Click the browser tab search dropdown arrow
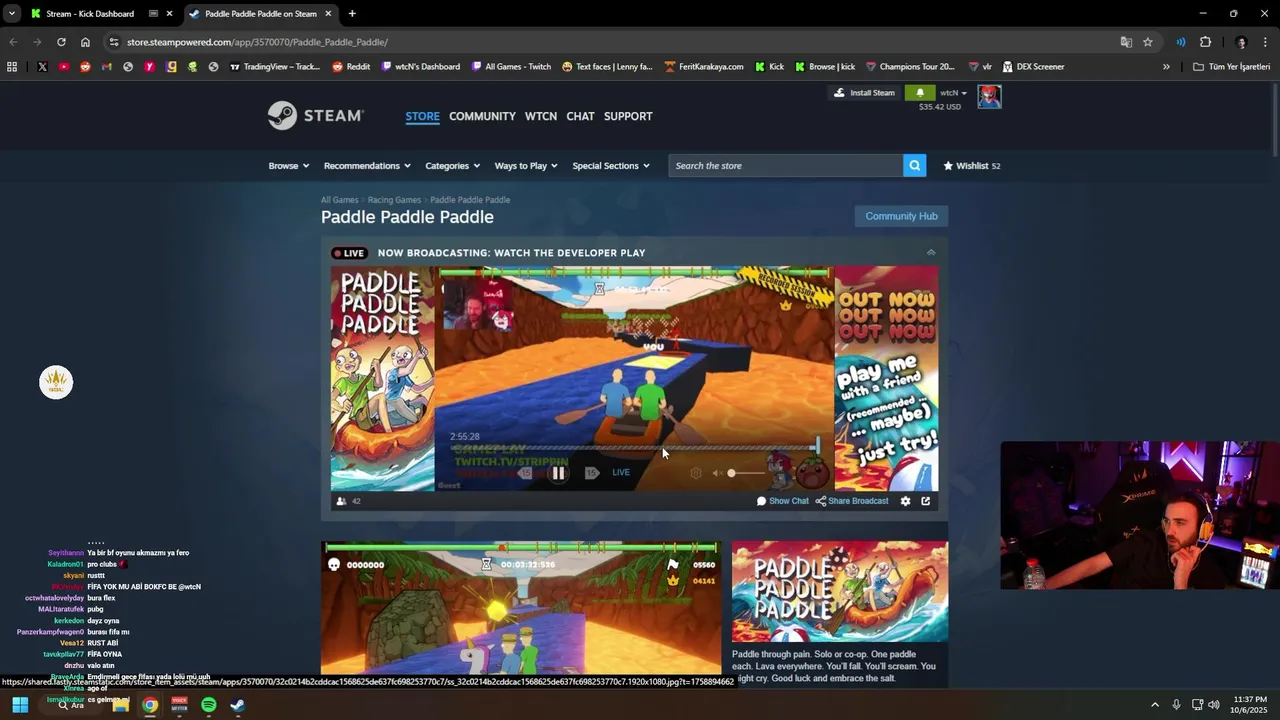 click(11, 14)
